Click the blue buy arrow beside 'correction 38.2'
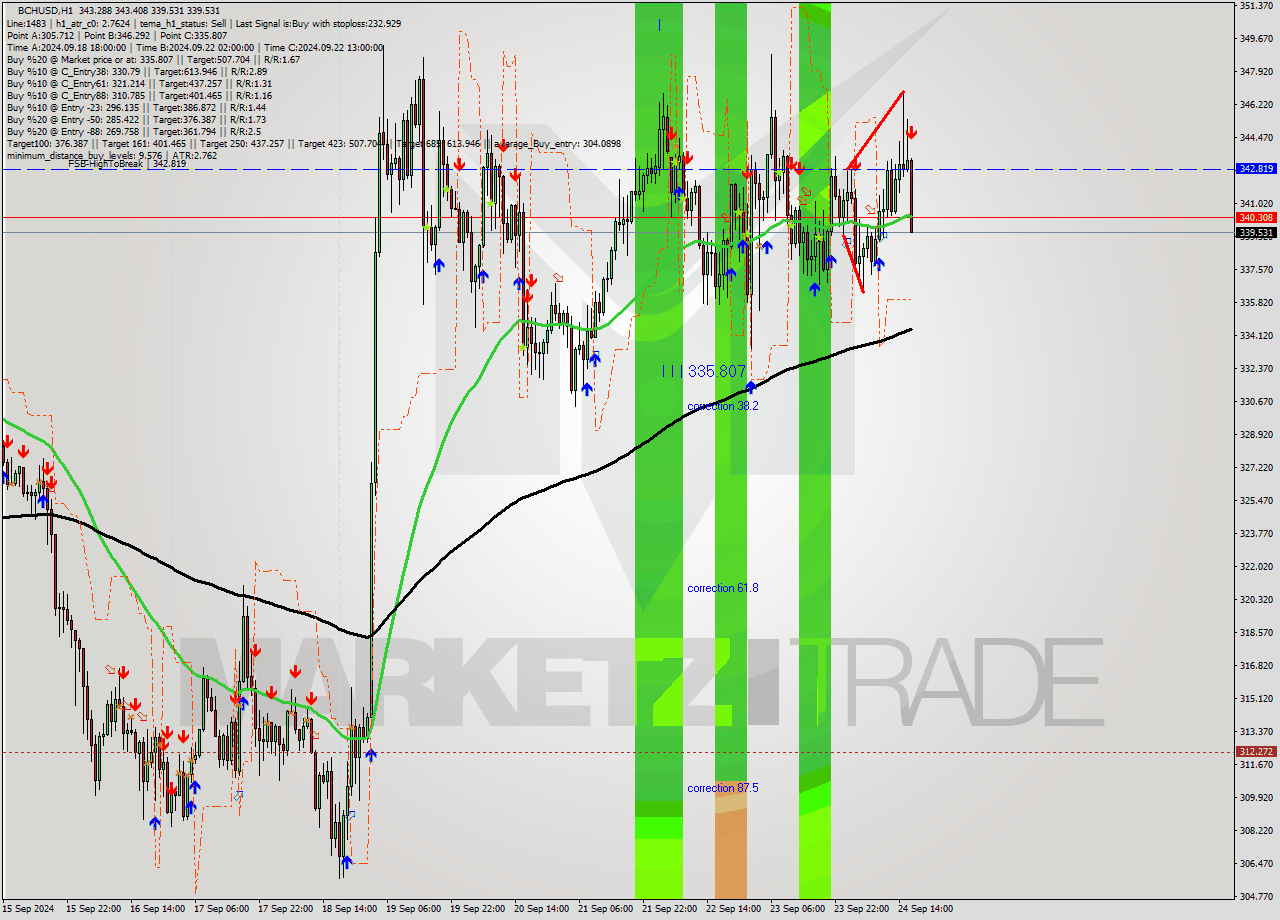This screenshot has width=1280, height=920. (x=750, y=387)
